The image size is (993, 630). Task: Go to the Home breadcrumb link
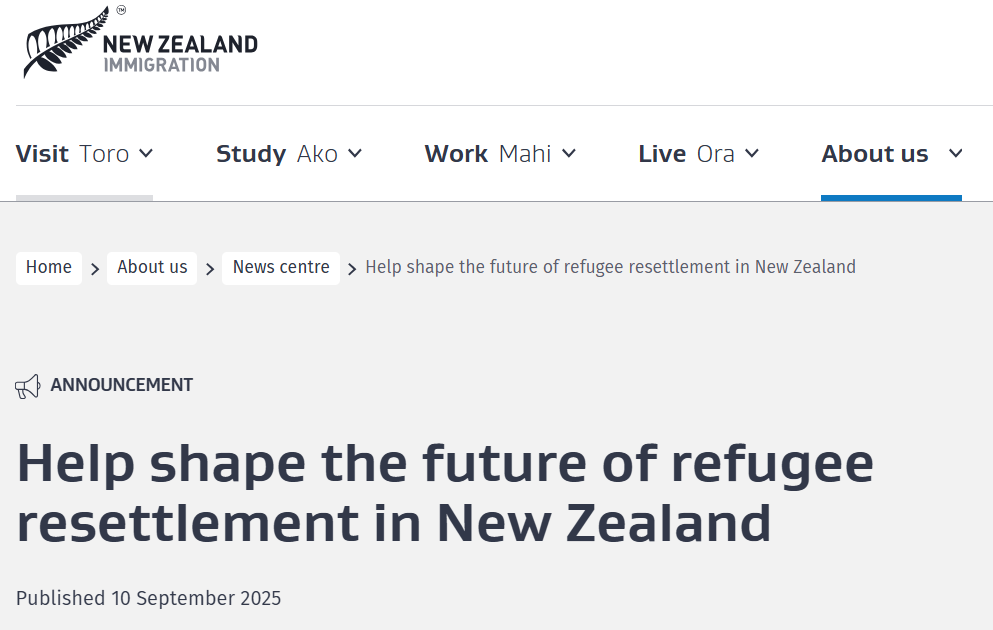49,267
